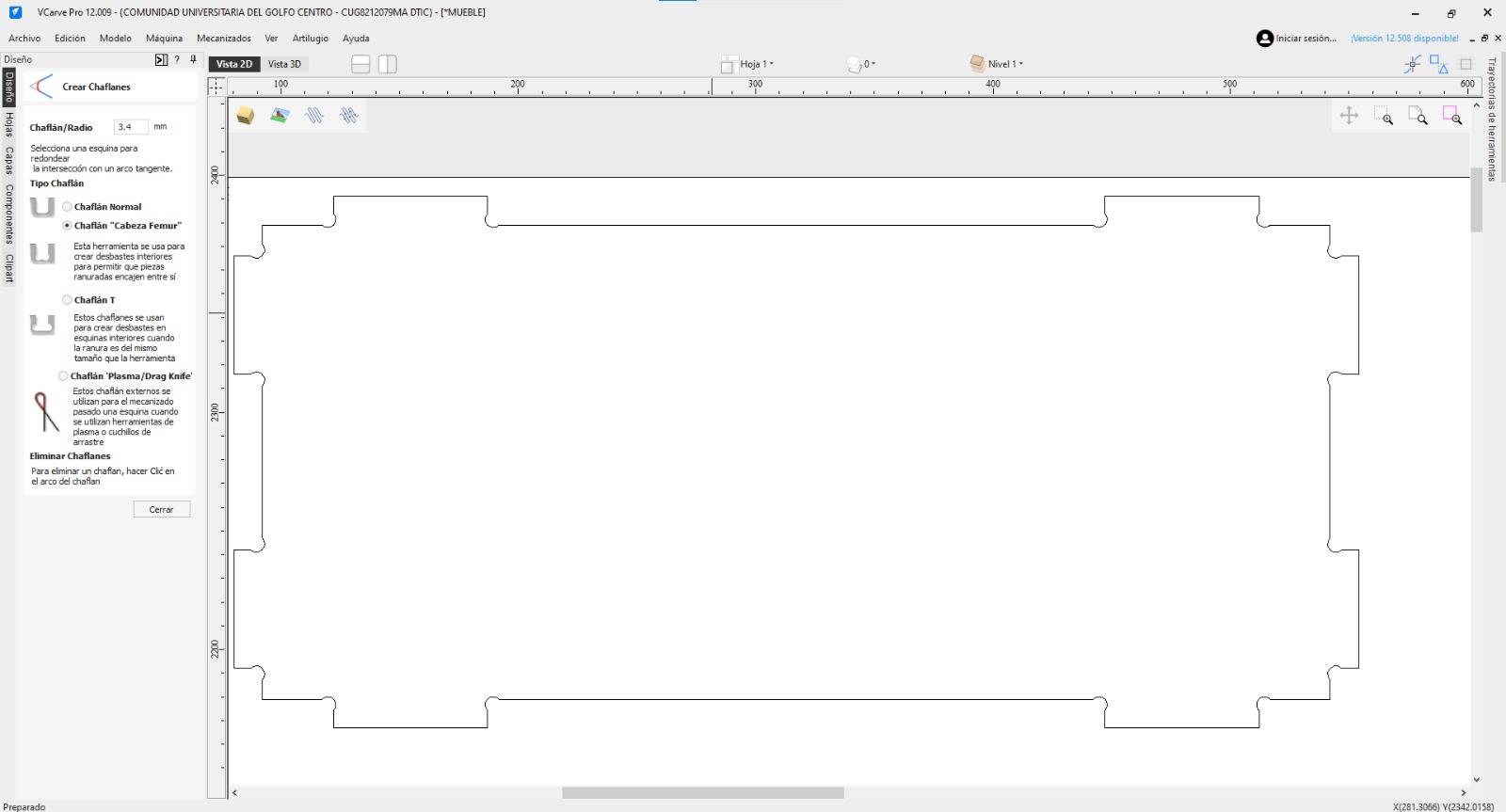Zoom to selection with pink rectangle magnifier
1506x812 pixels.
coord(1452,116)
